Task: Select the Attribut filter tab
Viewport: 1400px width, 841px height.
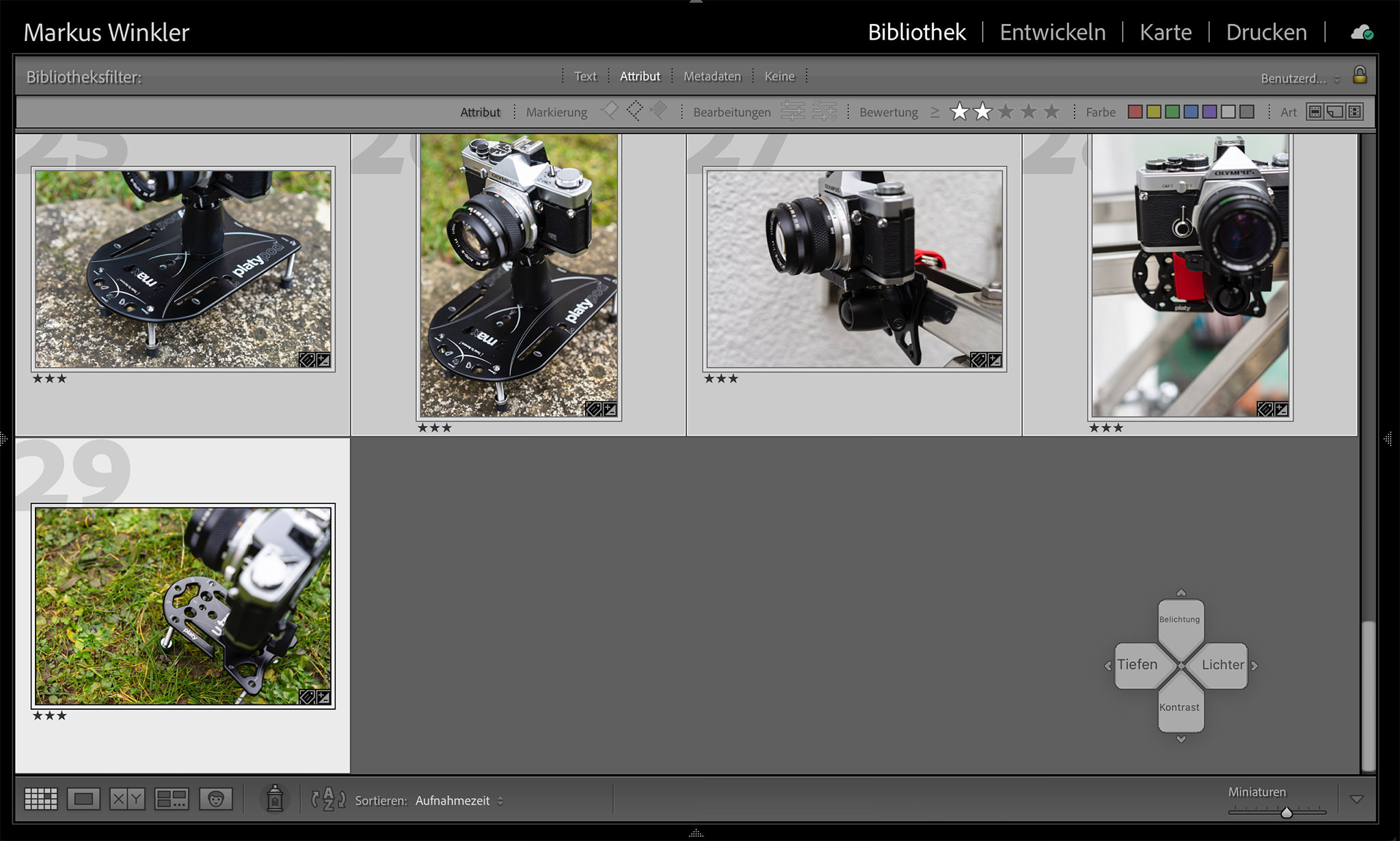Action: click(640, 76)
